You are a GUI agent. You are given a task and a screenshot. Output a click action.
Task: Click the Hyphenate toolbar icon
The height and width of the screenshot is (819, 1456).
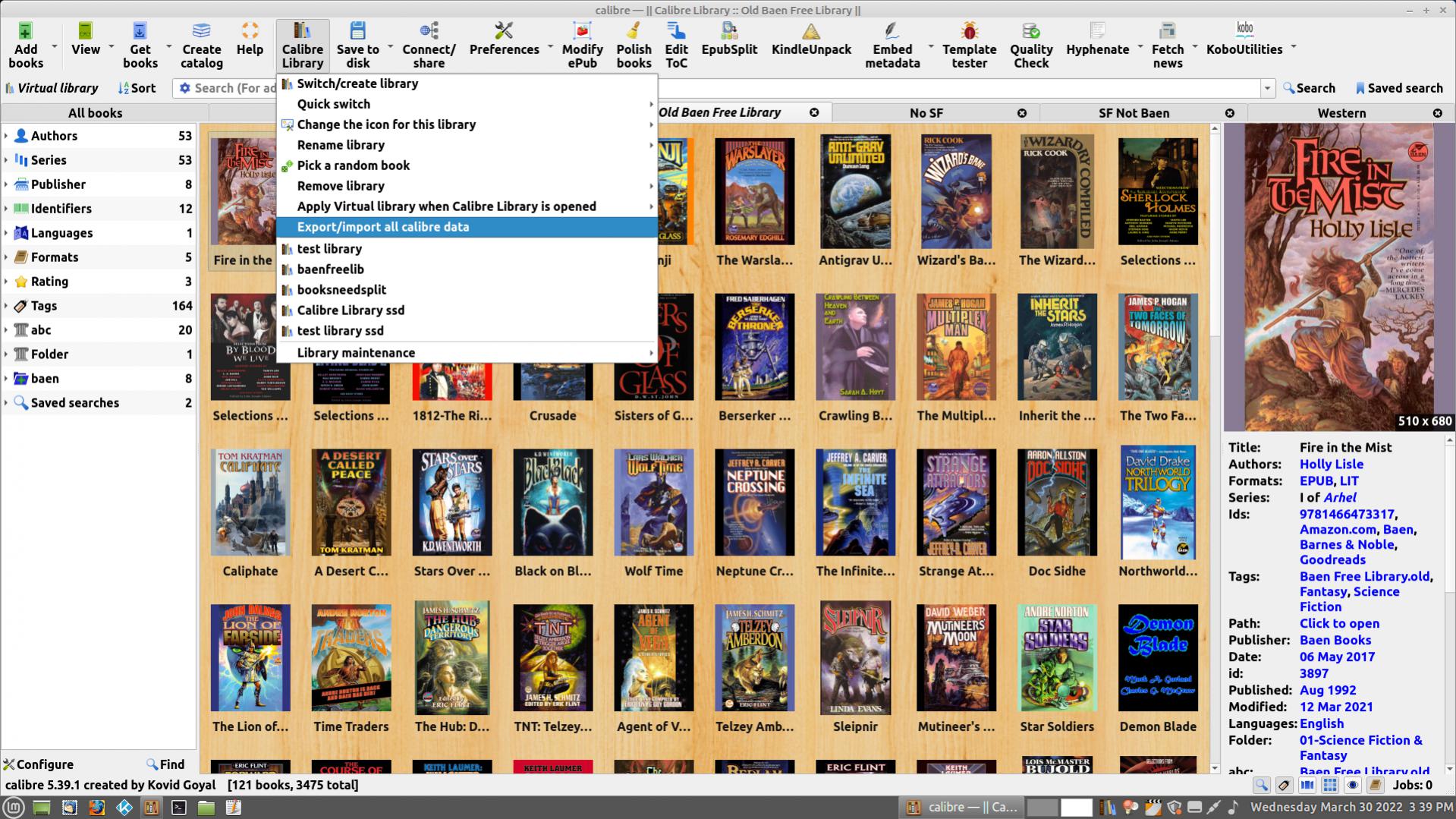pos(1097,32)
